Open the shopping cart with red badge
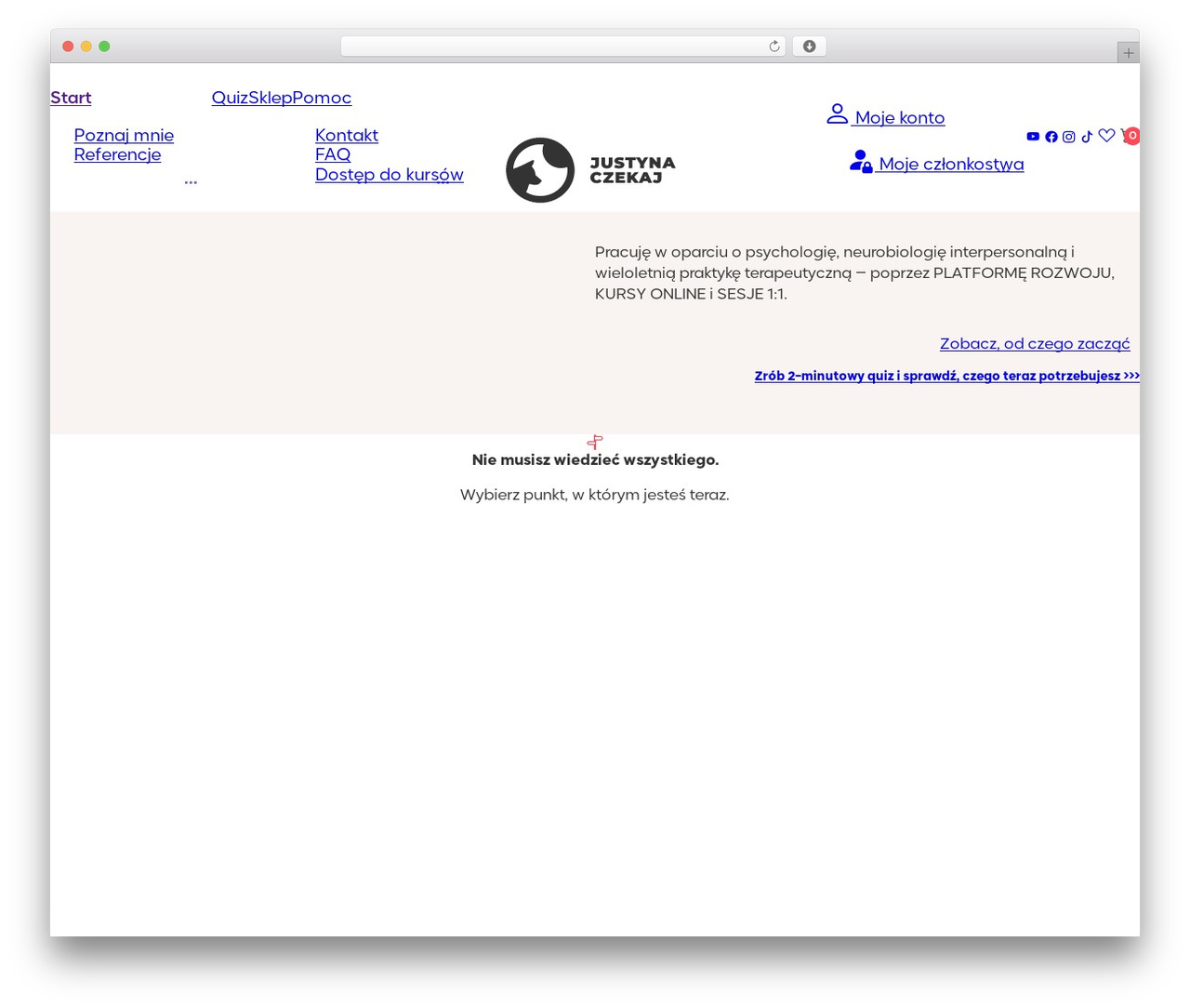This screenshot has width=1190, height=1008. click(x=1130, y=136)
